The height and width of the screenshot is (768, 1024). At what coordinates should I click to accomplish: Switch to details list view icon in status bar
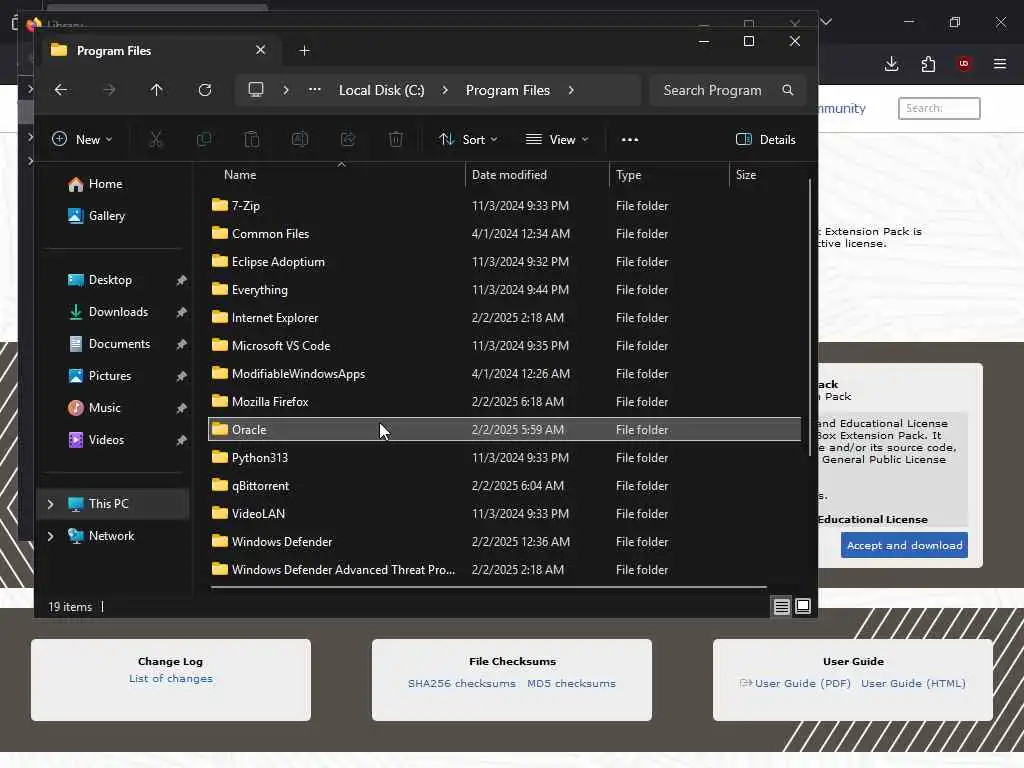782,607
